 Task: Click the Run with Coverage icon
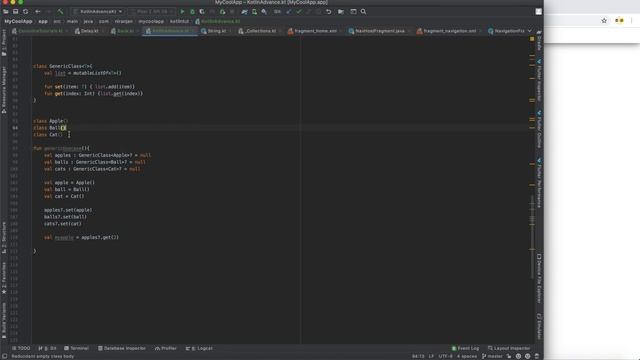(202, 12)
